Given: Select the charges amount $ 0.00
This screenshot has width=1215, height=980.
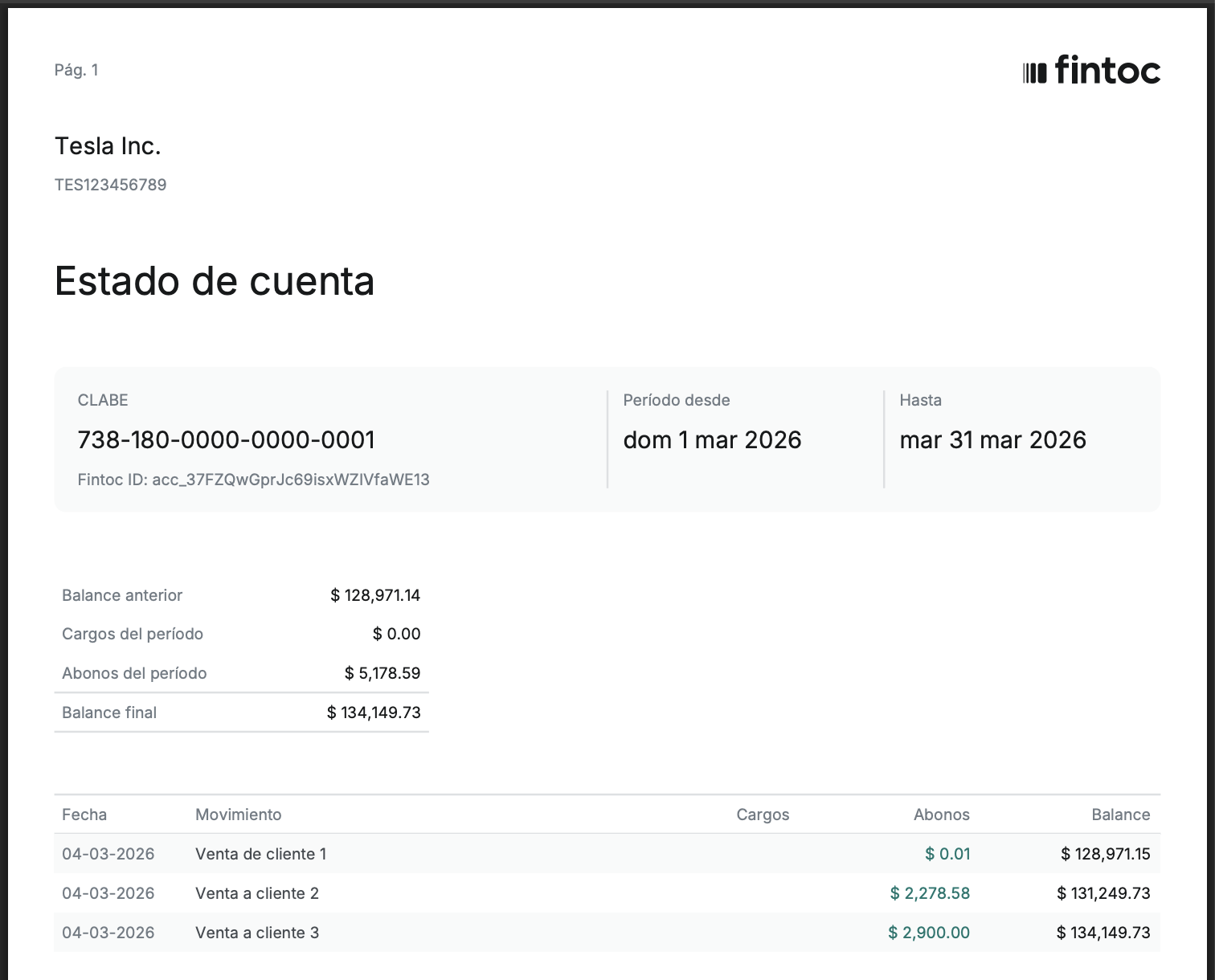Looking at the screenshot, I should click(397, 634).
